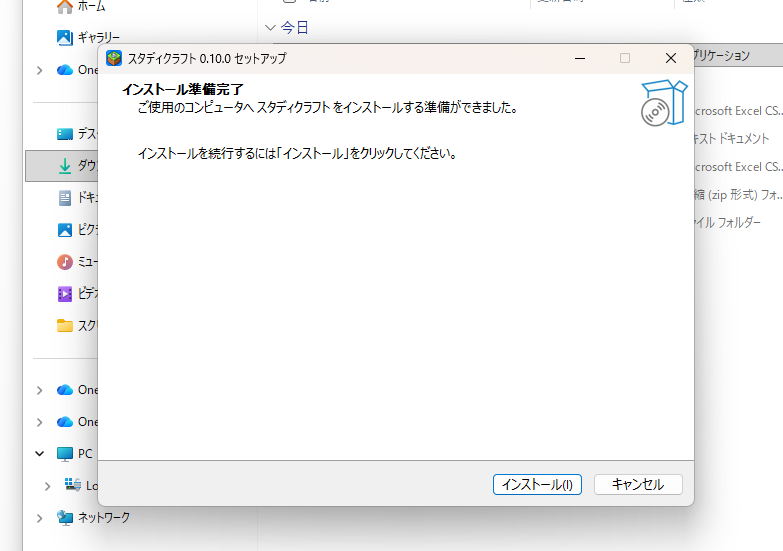
Task: Collapse the 今日 group in file list
Action: [270, 27]
